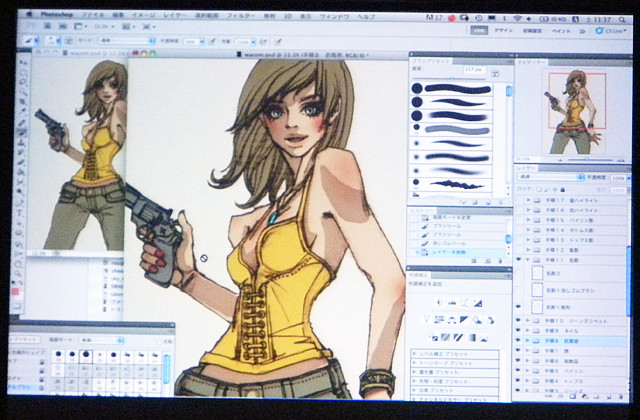The image size is (640, 420).
Task: Adjust the navigator zoom slider
Action: tap(588, 160)
